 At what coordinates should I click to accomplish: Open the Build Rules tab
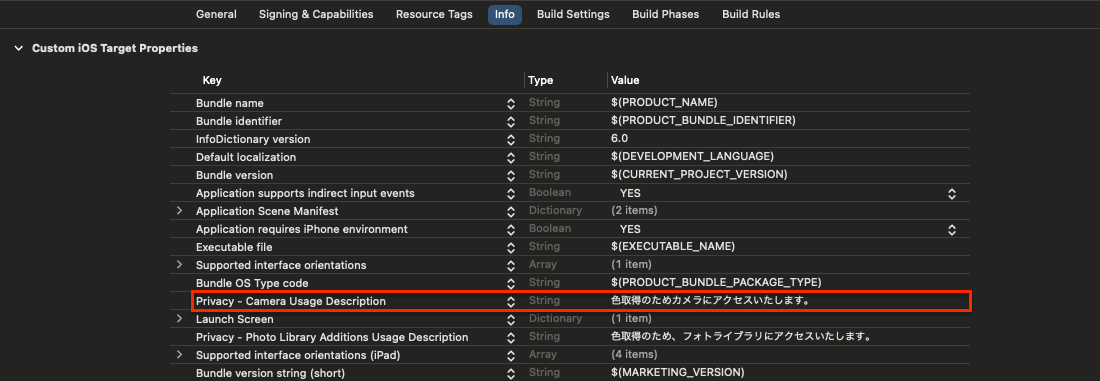(751, 14)
